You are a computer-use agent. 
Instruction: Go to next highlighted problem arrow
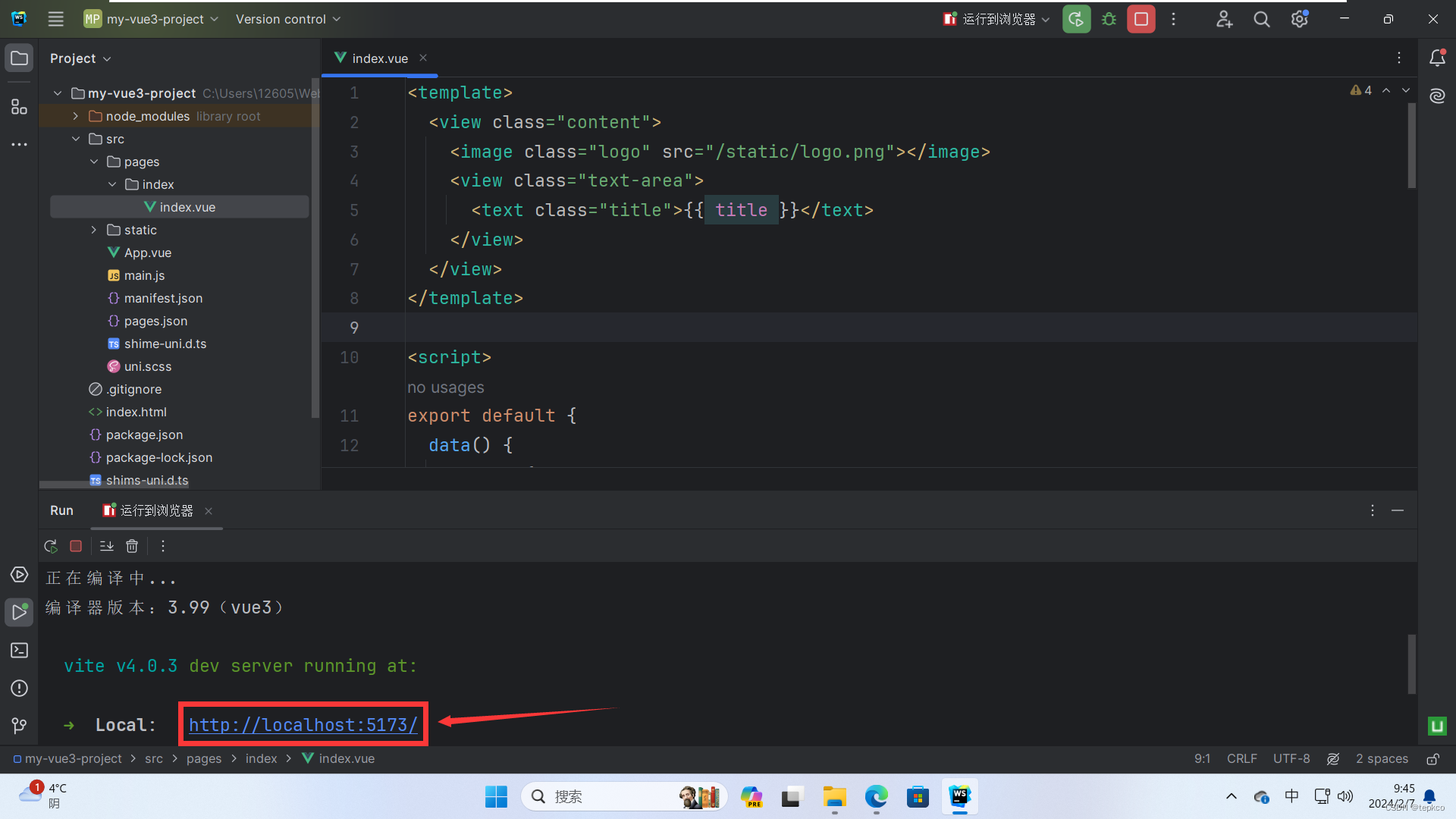(x=1406, y=90)
